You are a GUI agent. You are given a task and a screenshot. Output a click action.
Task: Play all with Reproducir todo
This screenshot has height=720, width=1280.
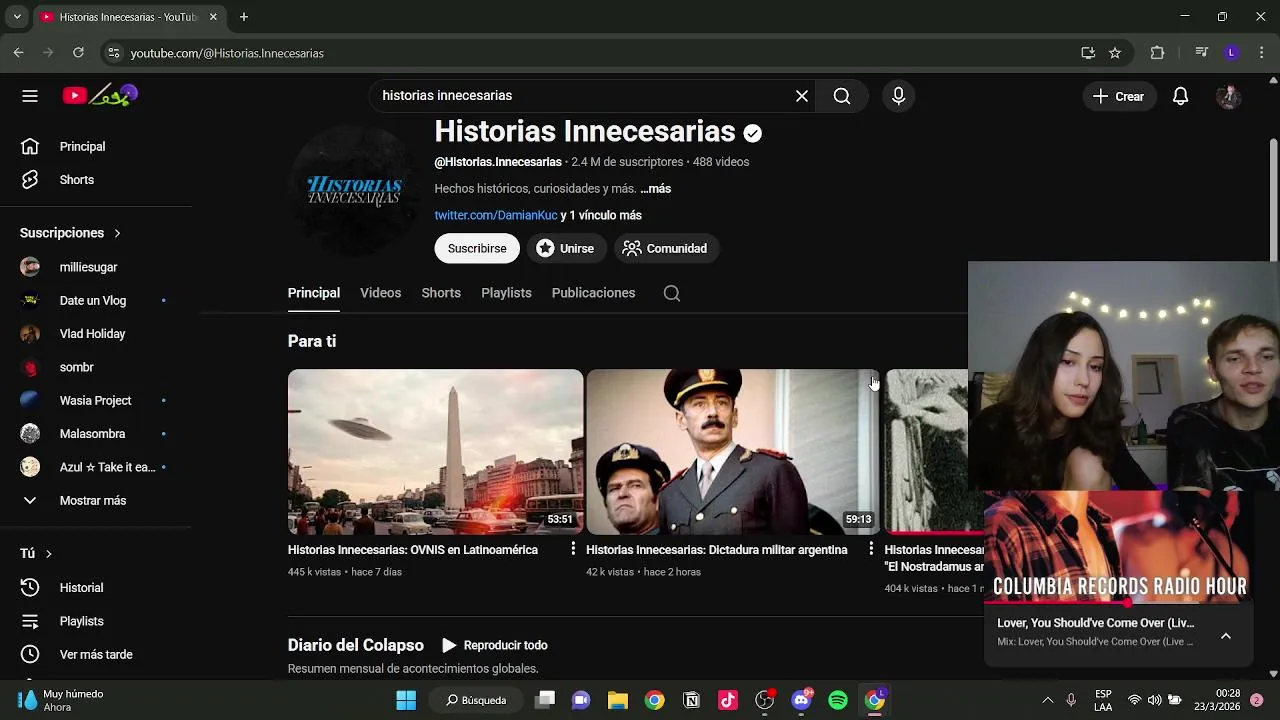point(494,645)
